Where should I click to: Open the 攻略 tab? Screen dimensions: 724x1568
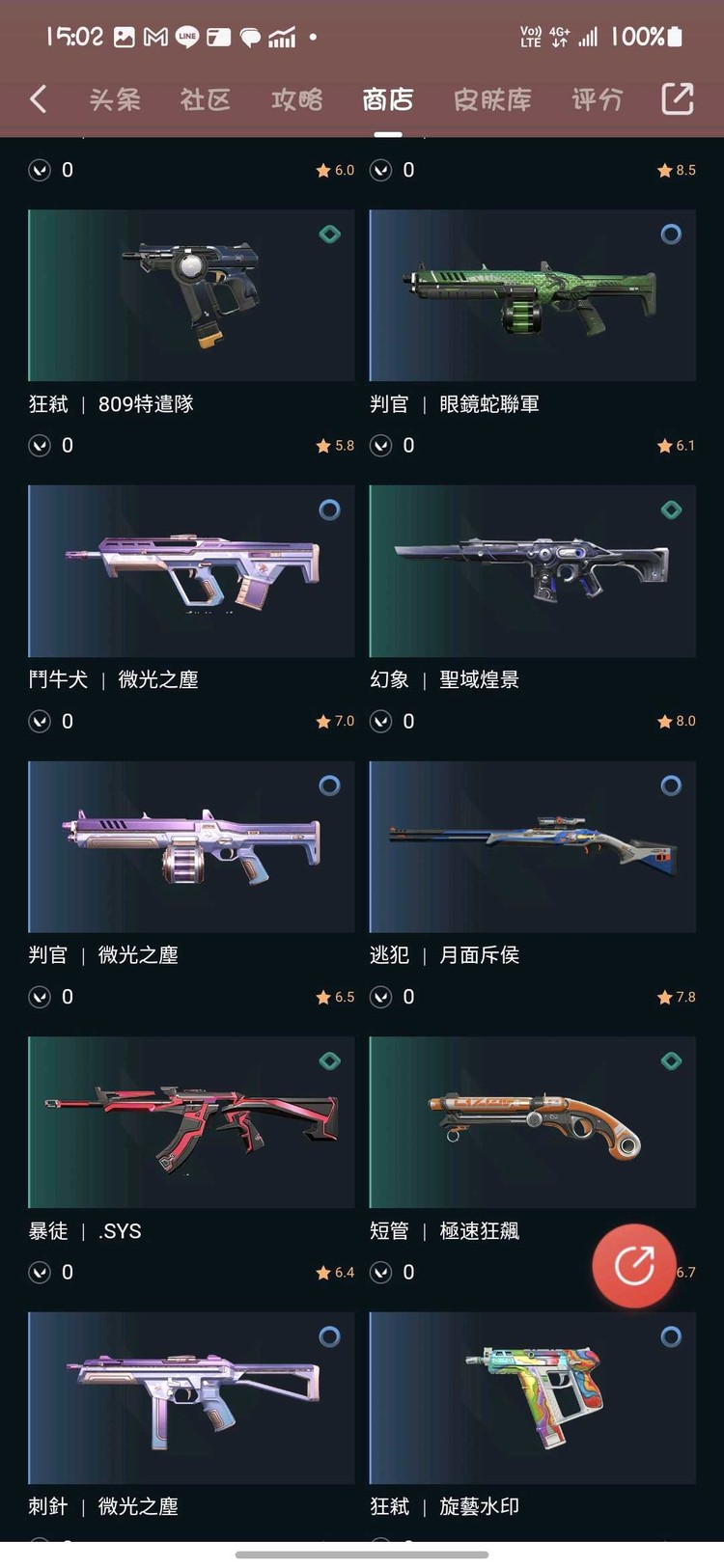tap(296, 99)
